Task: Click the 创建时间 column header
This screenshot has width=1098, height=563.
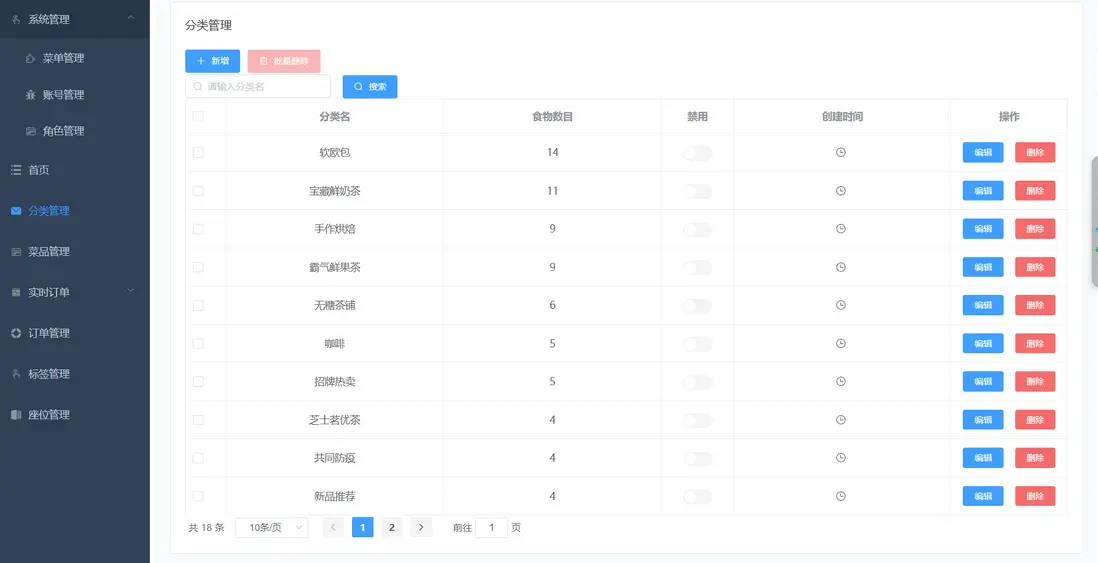Action: click(842, 117)
